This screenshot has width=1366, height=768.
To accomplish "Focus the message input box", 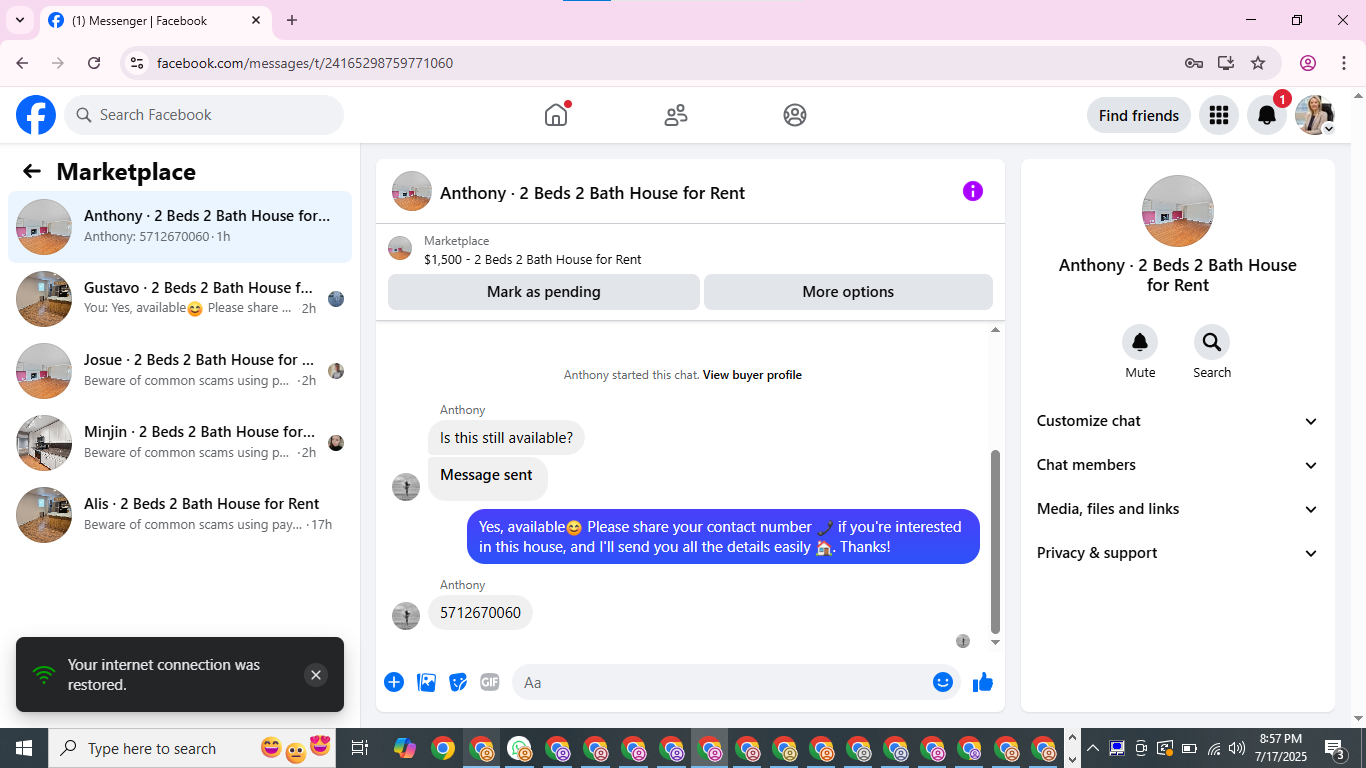I will (x=722, y=682).
